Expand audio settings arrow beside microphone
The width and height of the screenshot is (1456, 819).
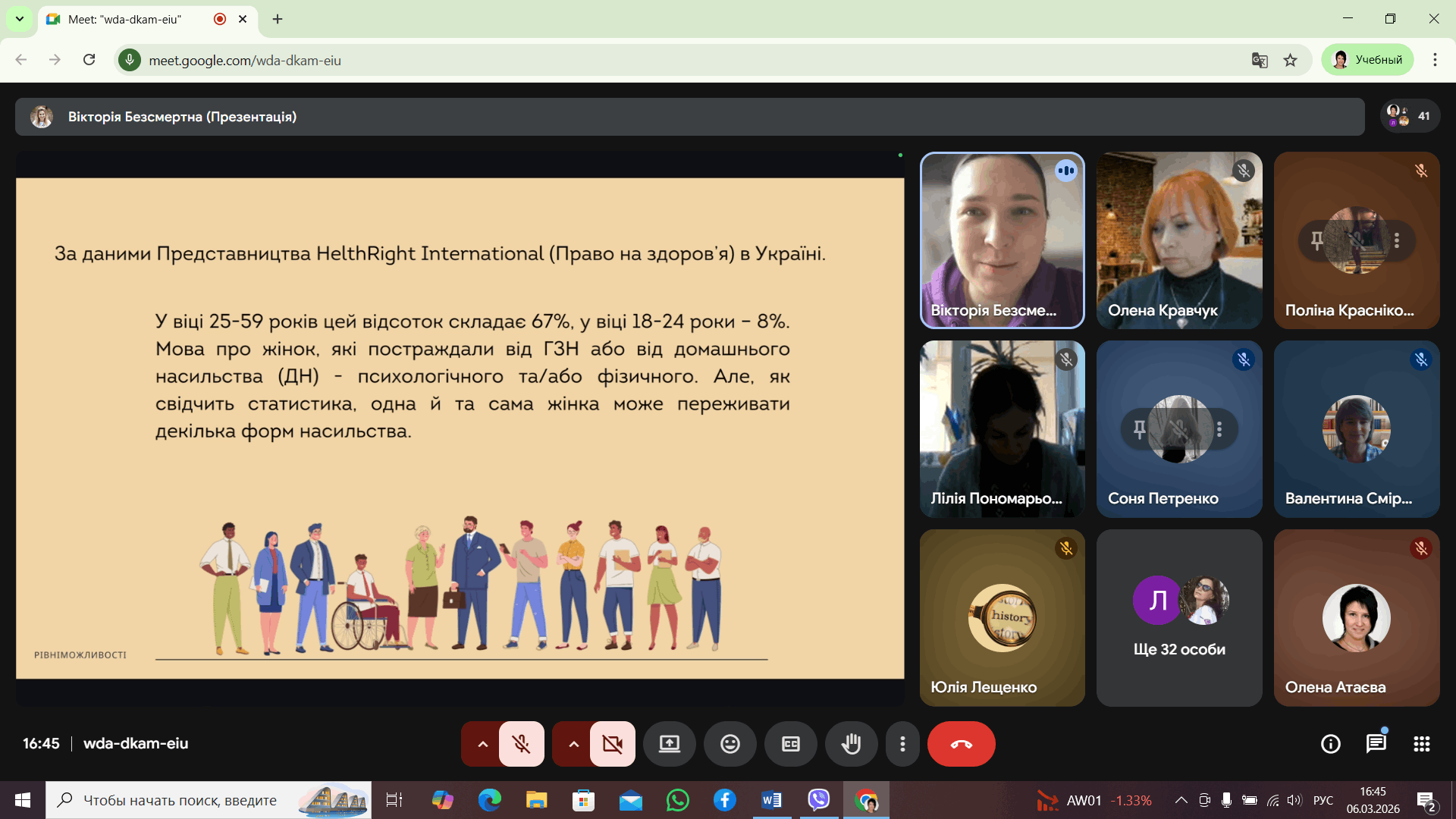pyautogui.click(x=482, y=744)
